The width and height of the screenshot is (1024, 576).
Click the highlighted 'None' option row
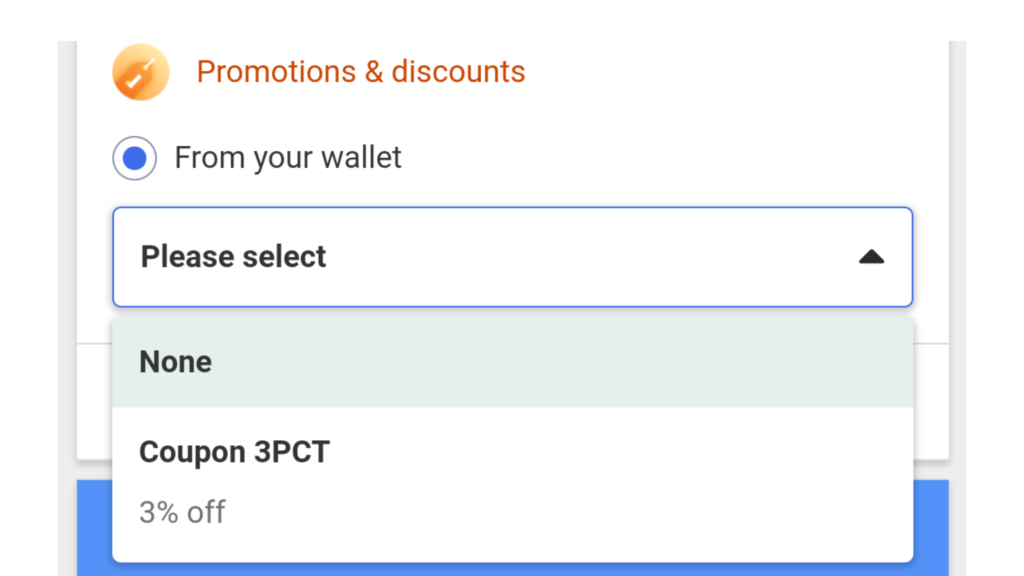513,362
